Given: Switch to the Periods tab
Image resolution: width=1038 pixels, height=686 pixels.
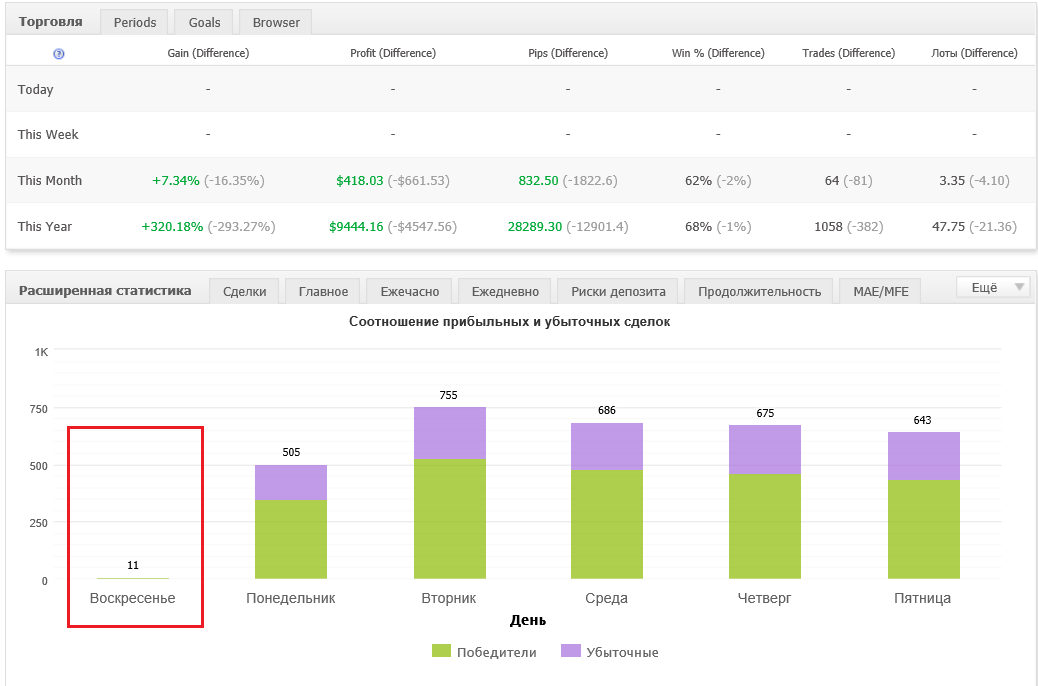Looking at the screenshot, I should point(134,23).
